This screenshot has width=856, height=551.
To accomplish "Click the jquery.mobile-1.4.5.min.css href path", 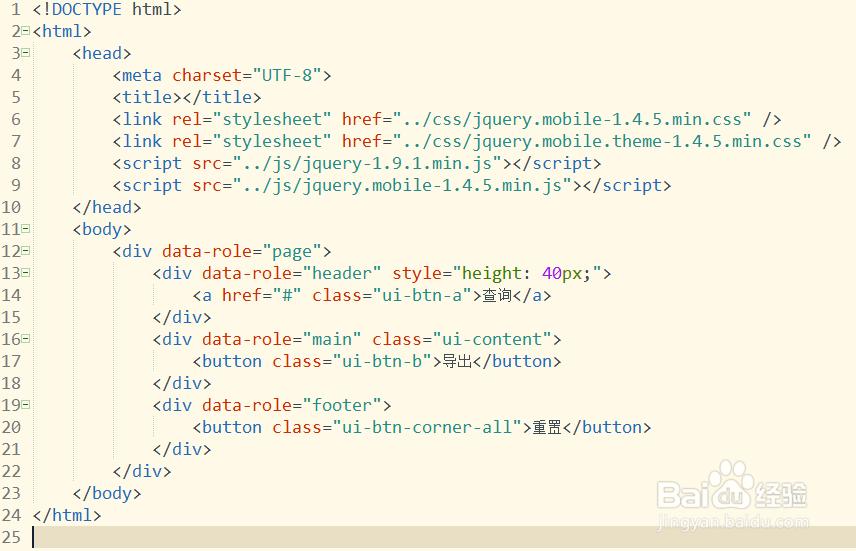I will point(572,120).
